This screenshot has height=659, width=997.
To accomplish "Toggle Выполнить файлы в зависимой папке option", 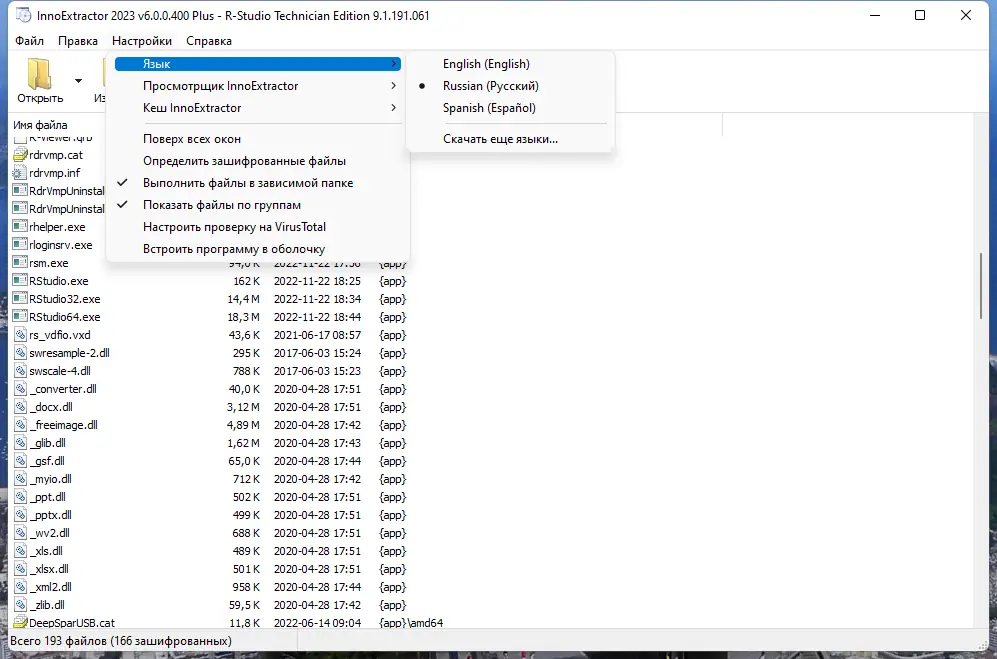I will click(258, 183).
